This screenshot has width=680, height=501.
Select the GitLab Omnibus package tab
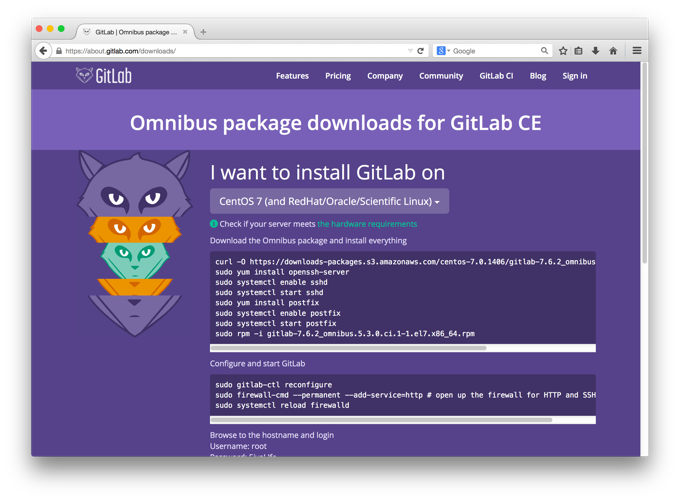click(136, 32)
